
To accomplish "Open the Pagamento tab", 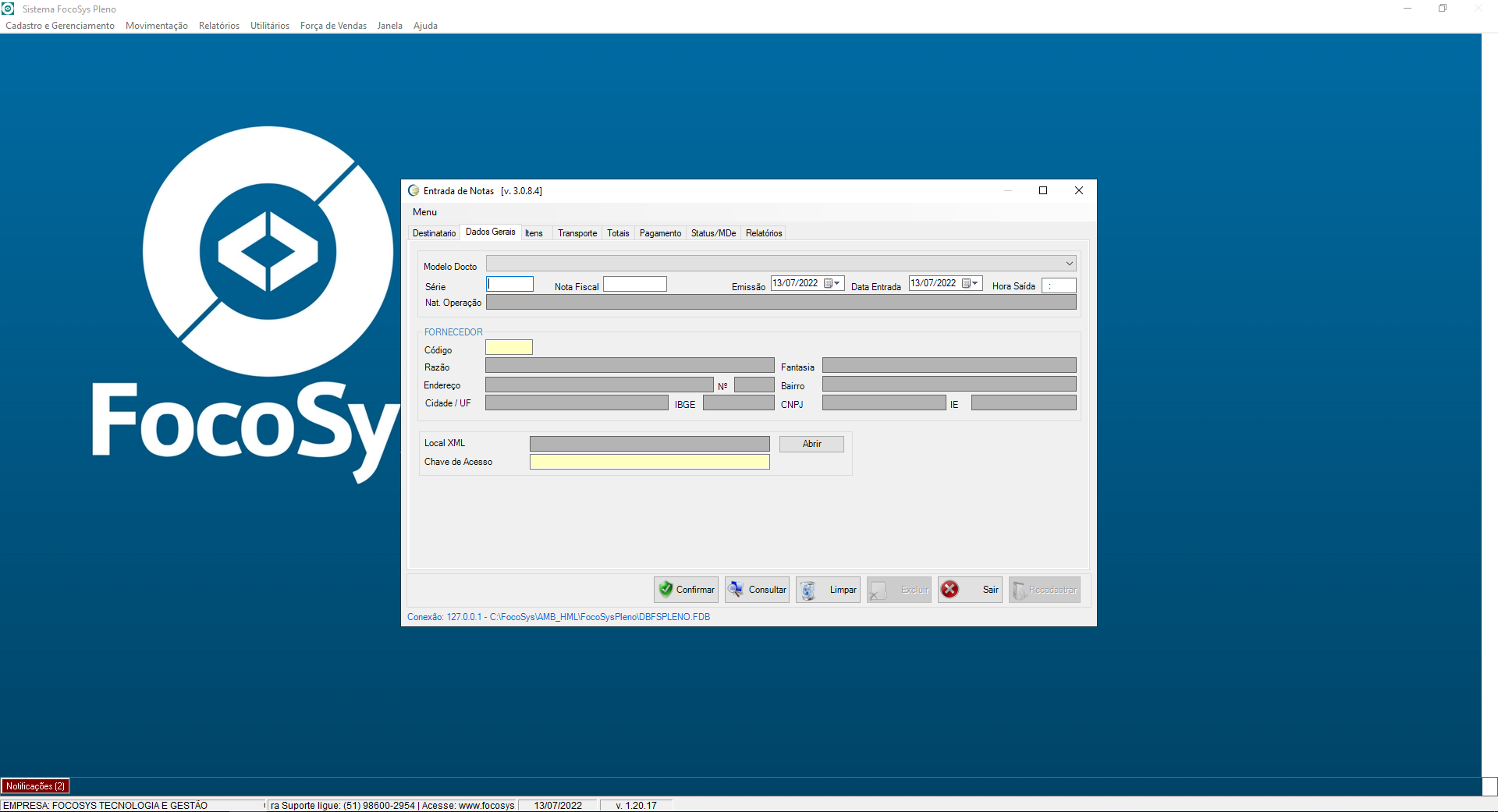I will pos(660,233).
